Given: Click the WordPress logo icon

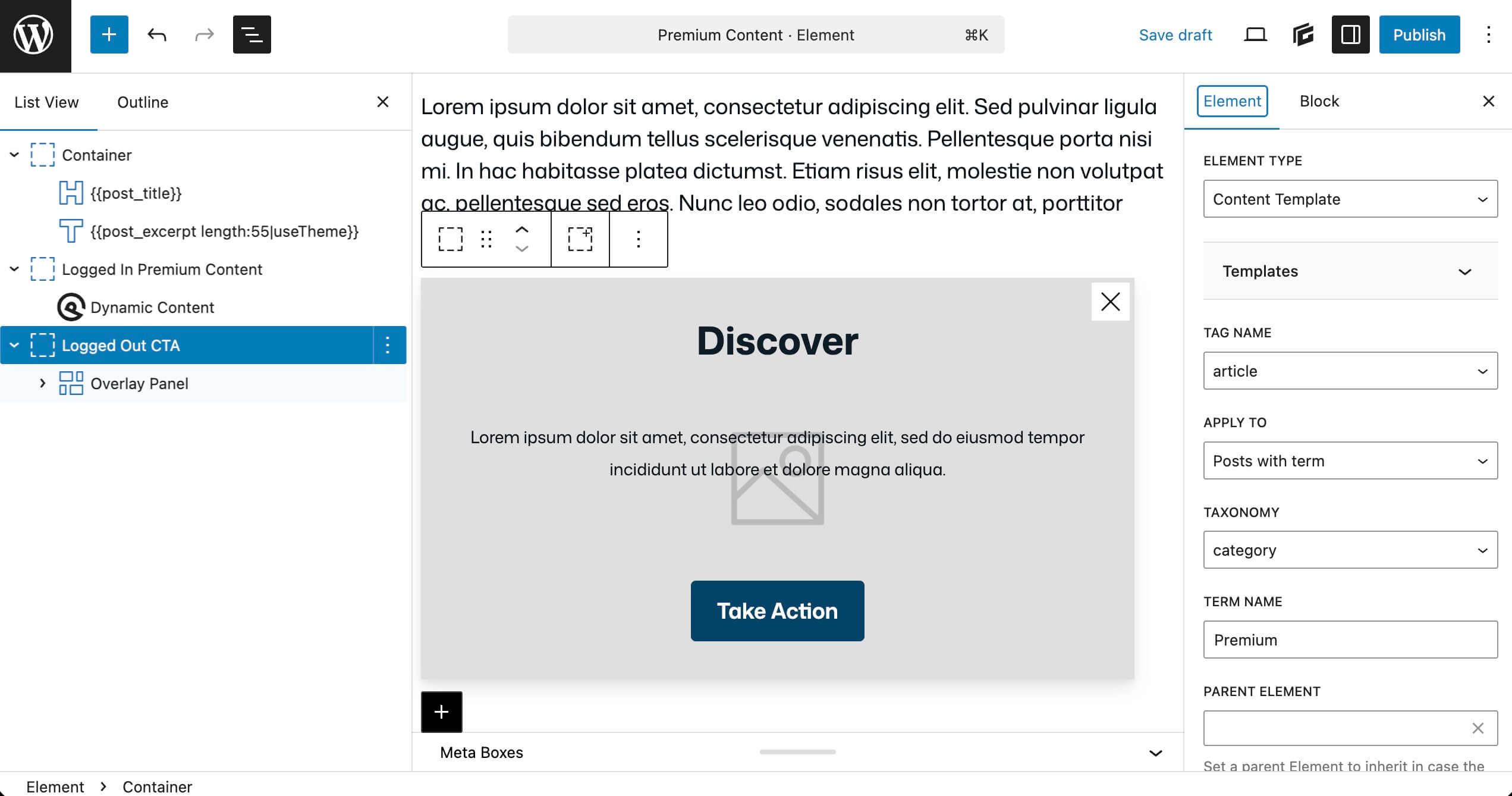Looking at the screenshot, I should [x=34, y=35].
